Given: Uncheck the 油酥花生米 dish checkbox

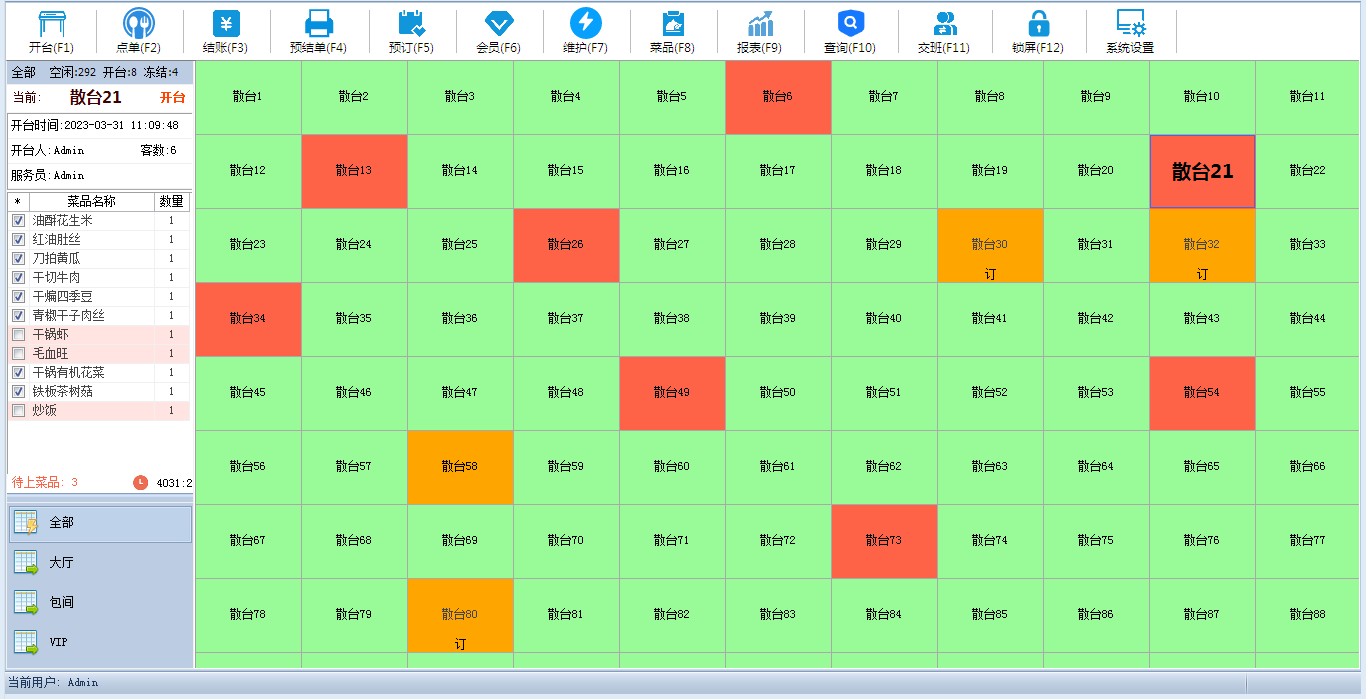Looking at the screenshot, I should pos(18,220).
